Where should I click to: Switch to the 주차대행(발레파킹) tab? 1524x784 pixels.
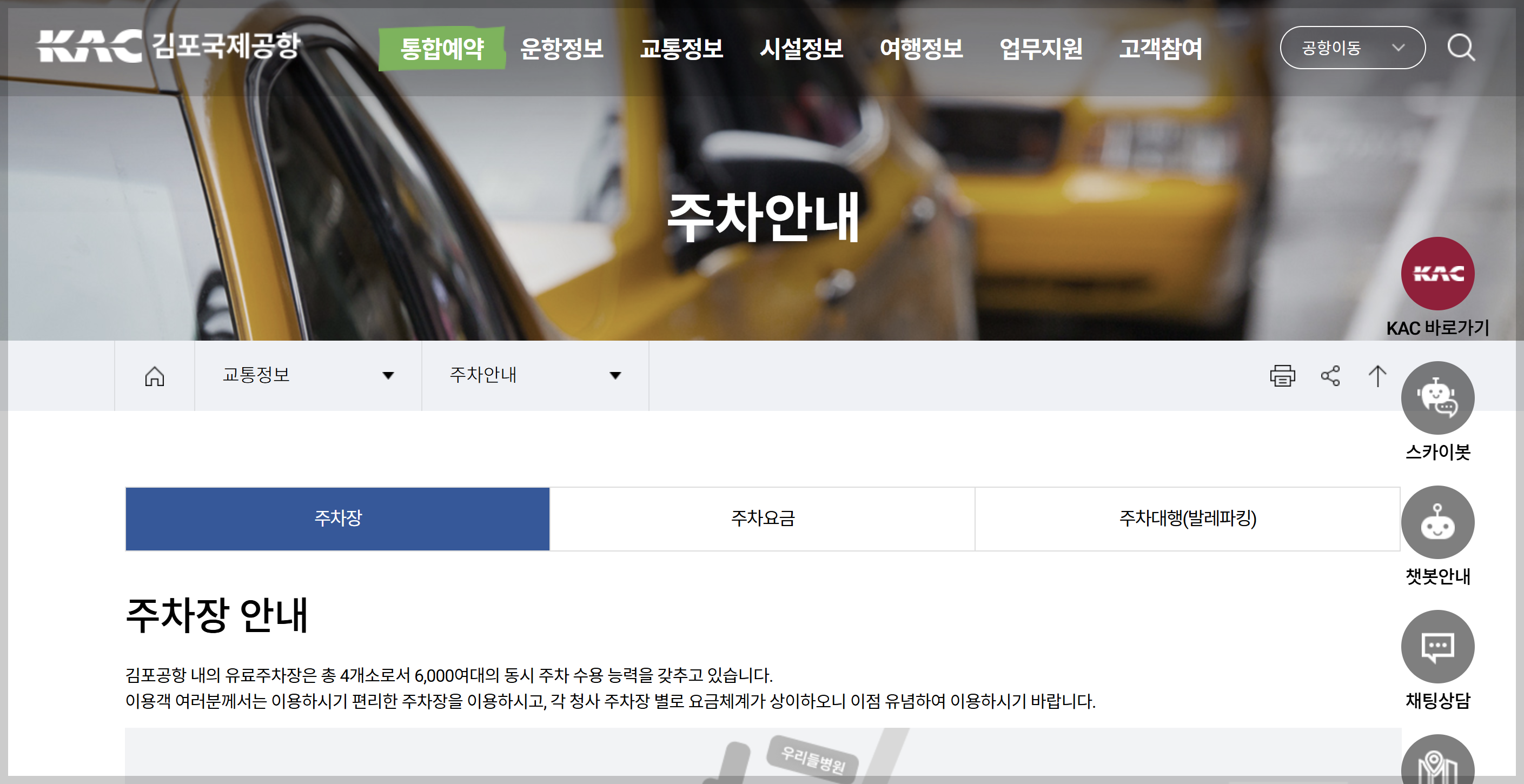click(1187, 519)
